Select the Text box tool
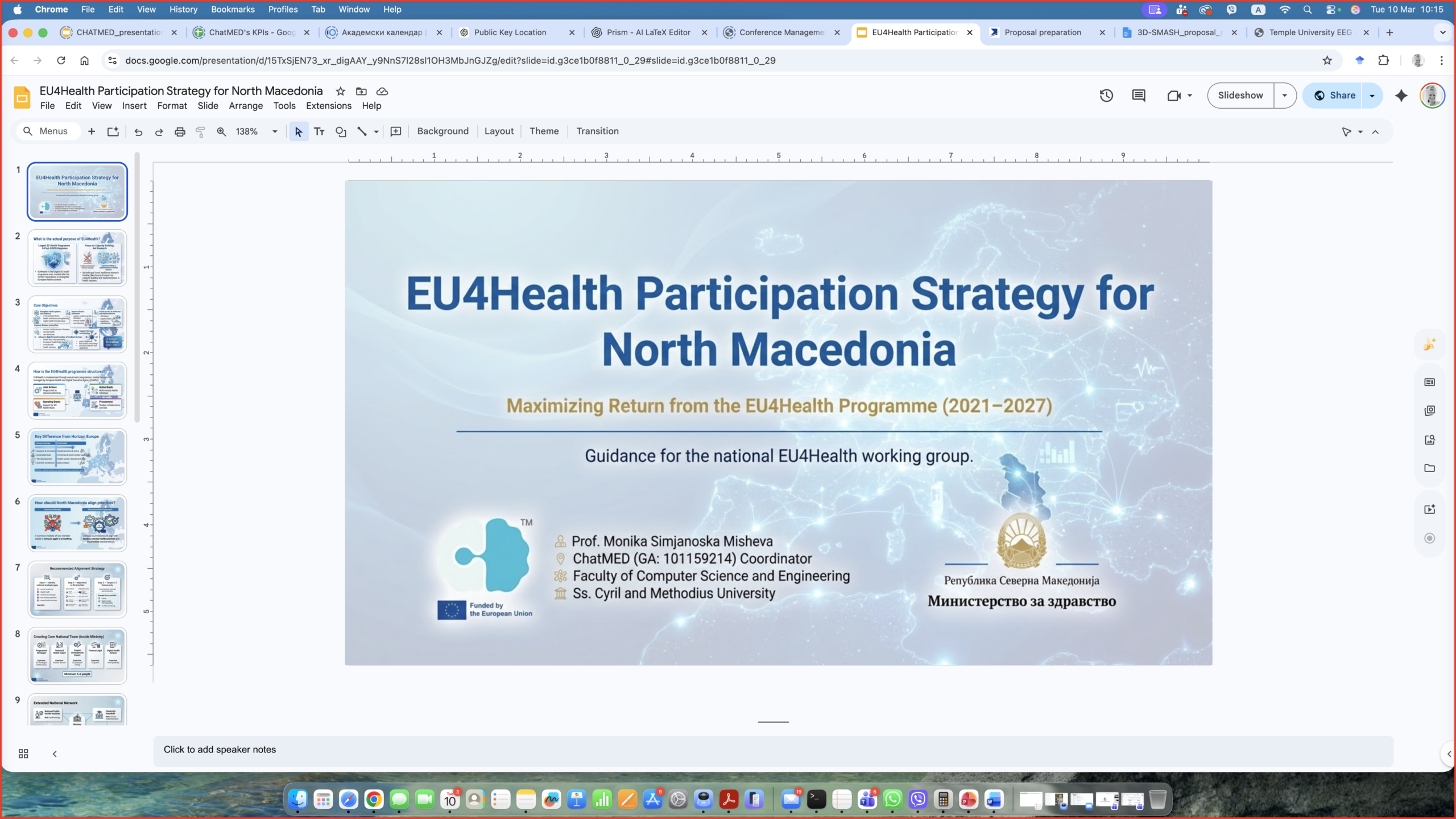 319,132
